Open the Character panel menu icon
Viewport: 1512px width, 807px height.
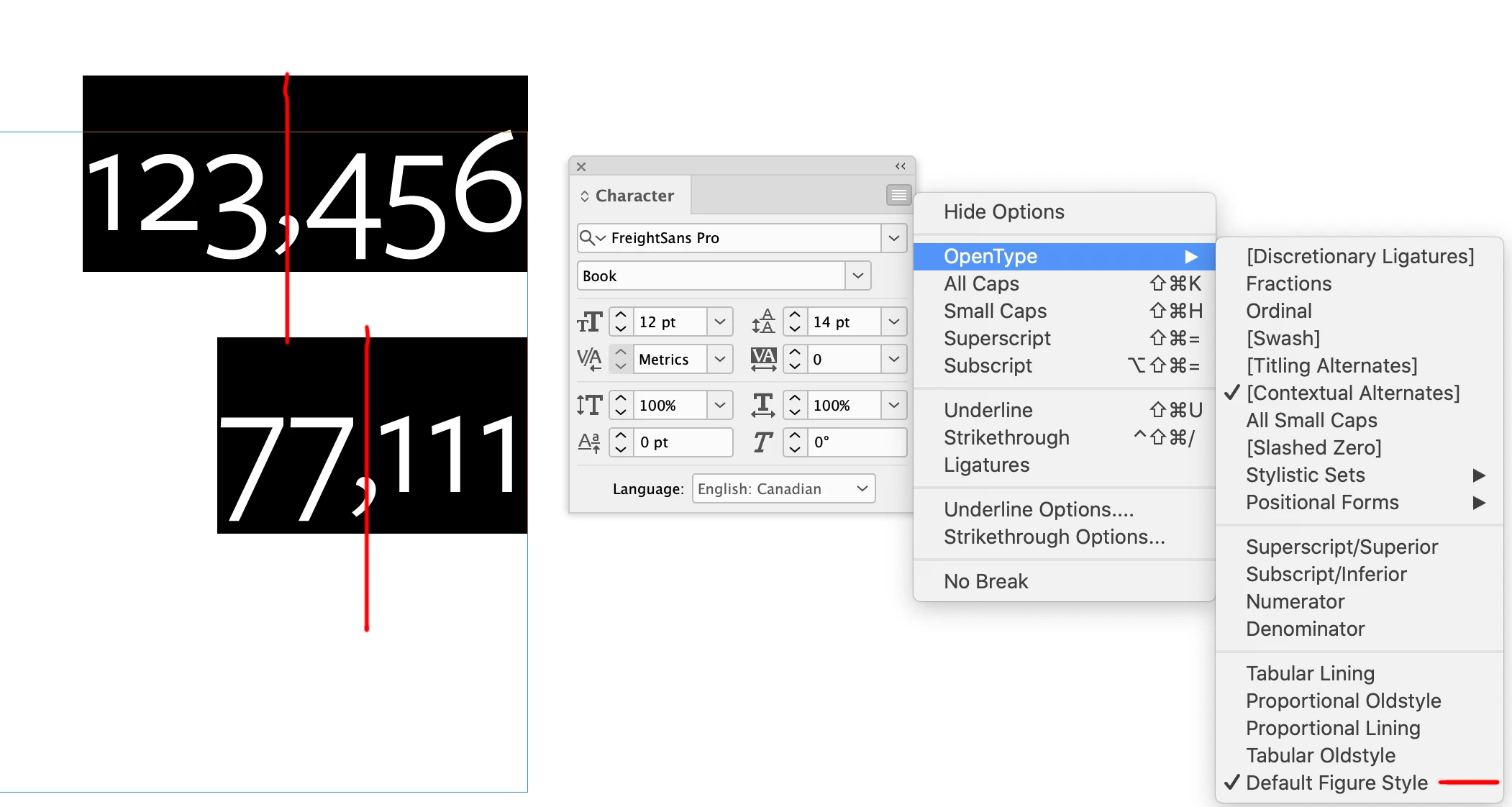[x=898, y=195]
